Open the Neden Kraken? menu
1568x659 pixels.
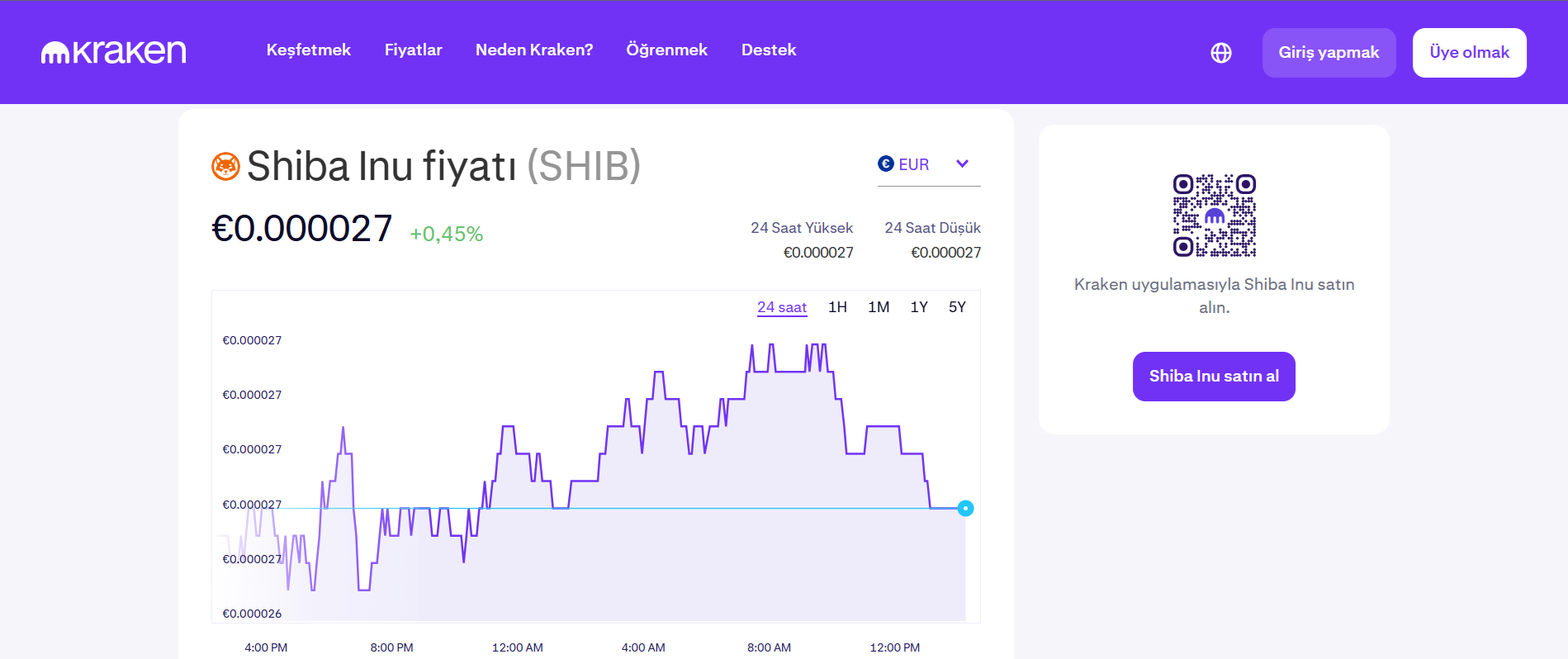coord(534,50)
